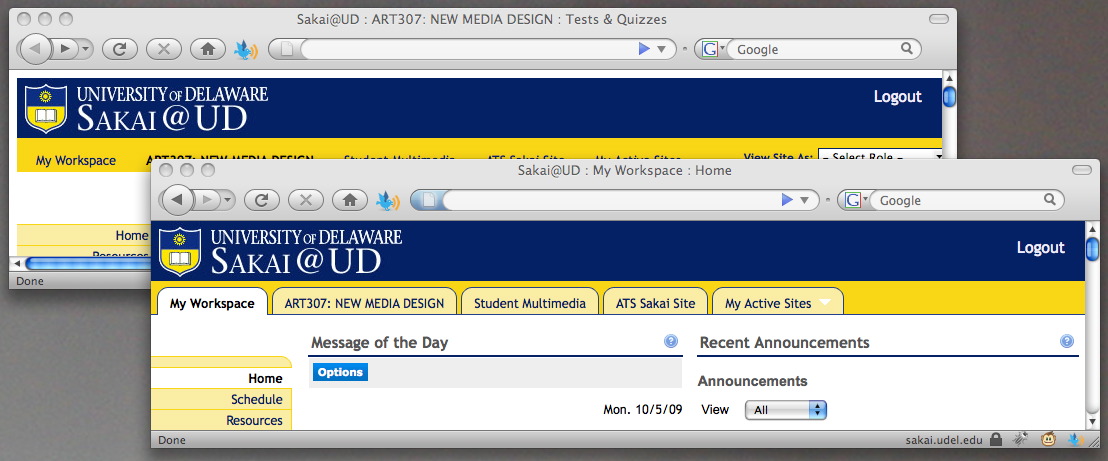
Task: Open help for Recent Announcements
Action: pyautogui.click(x=1067, y=342)
